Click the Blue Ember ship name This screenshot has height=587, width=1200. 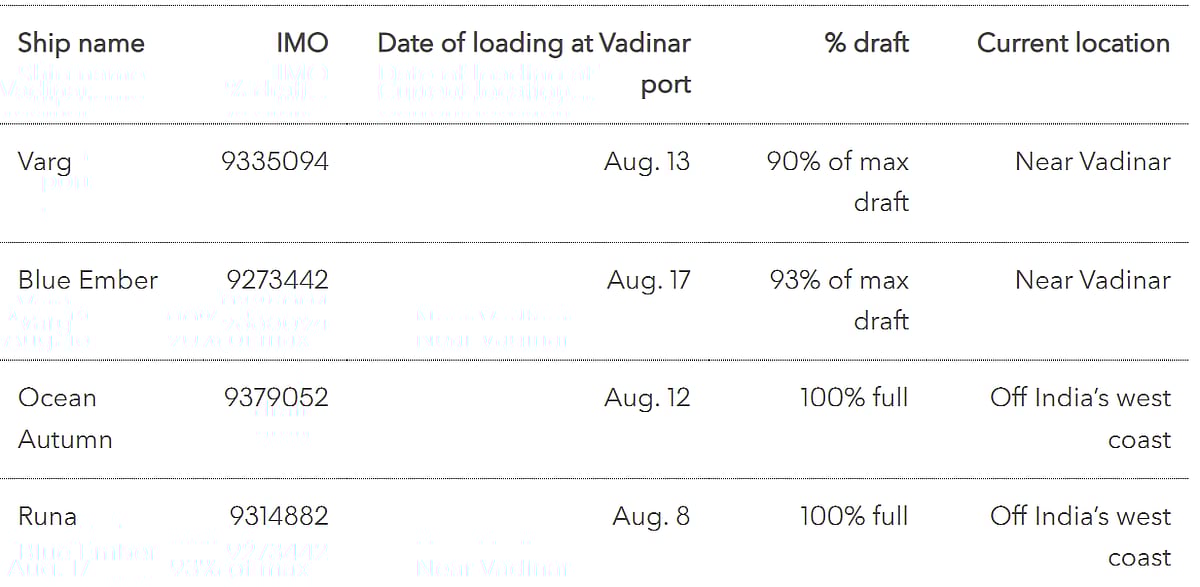point(88,280)
